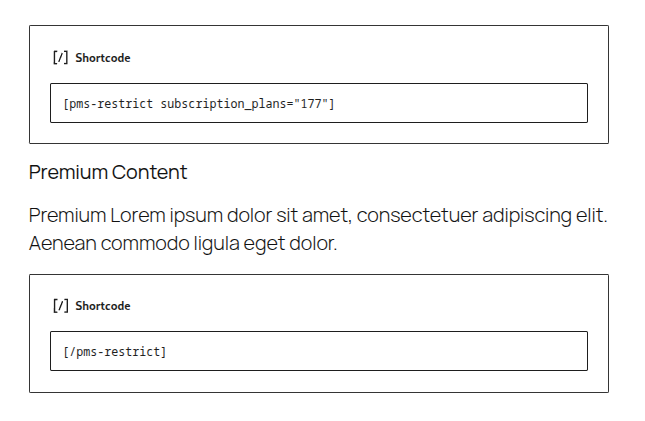Image resolution: width=645 pixels, height=421 pixels.
Task: Focus the shortcode field containing [/pms-restrict]
Action: pyautogui.click(x=319, y=351)
